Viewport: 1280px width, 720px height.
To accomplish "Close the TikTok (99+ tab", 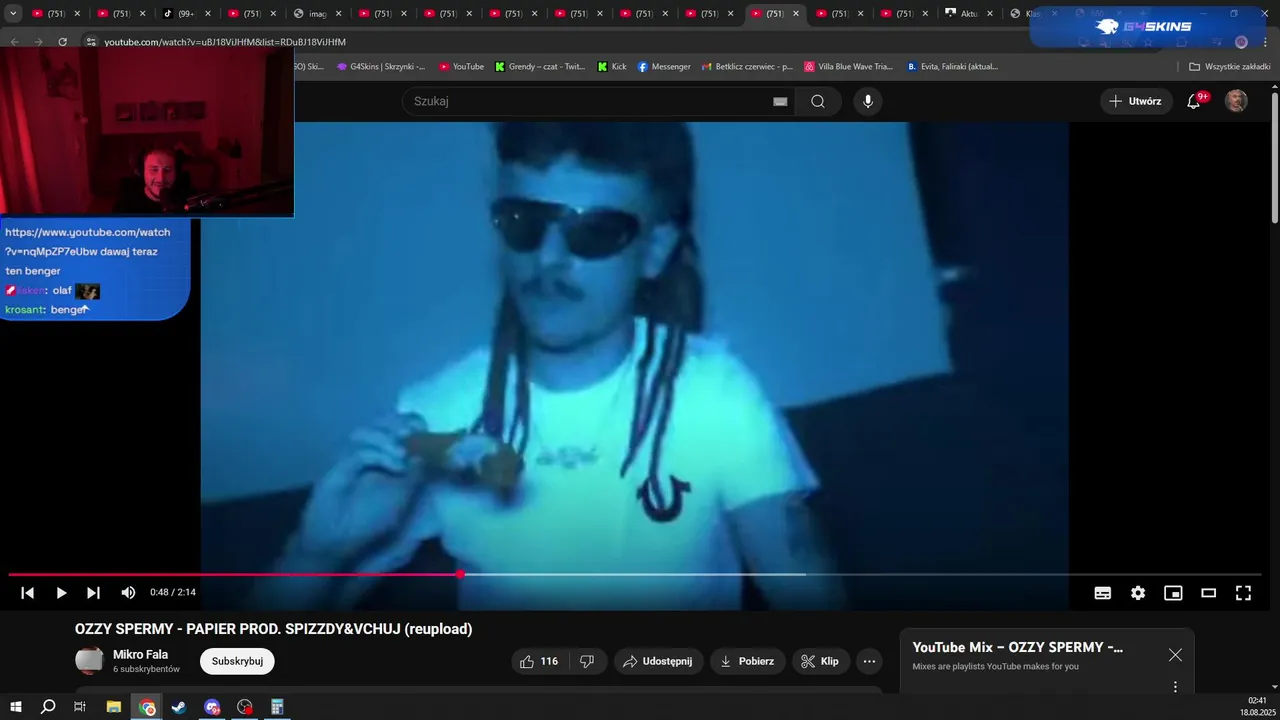I will [x=208, y=14].
